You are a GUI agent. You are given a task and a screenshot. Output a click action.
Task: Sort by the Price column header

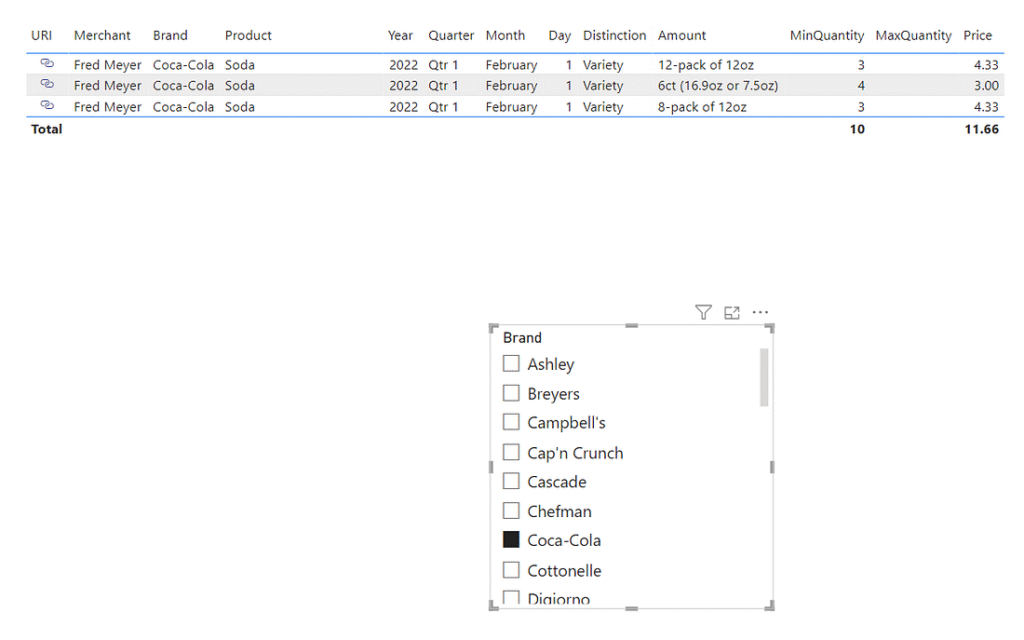[978, 35]
